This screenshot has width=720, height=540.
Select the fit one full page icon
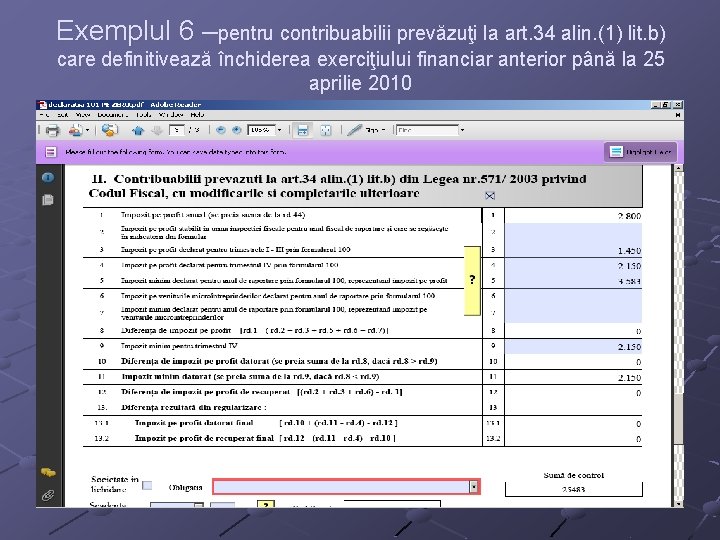coord(326,130)
